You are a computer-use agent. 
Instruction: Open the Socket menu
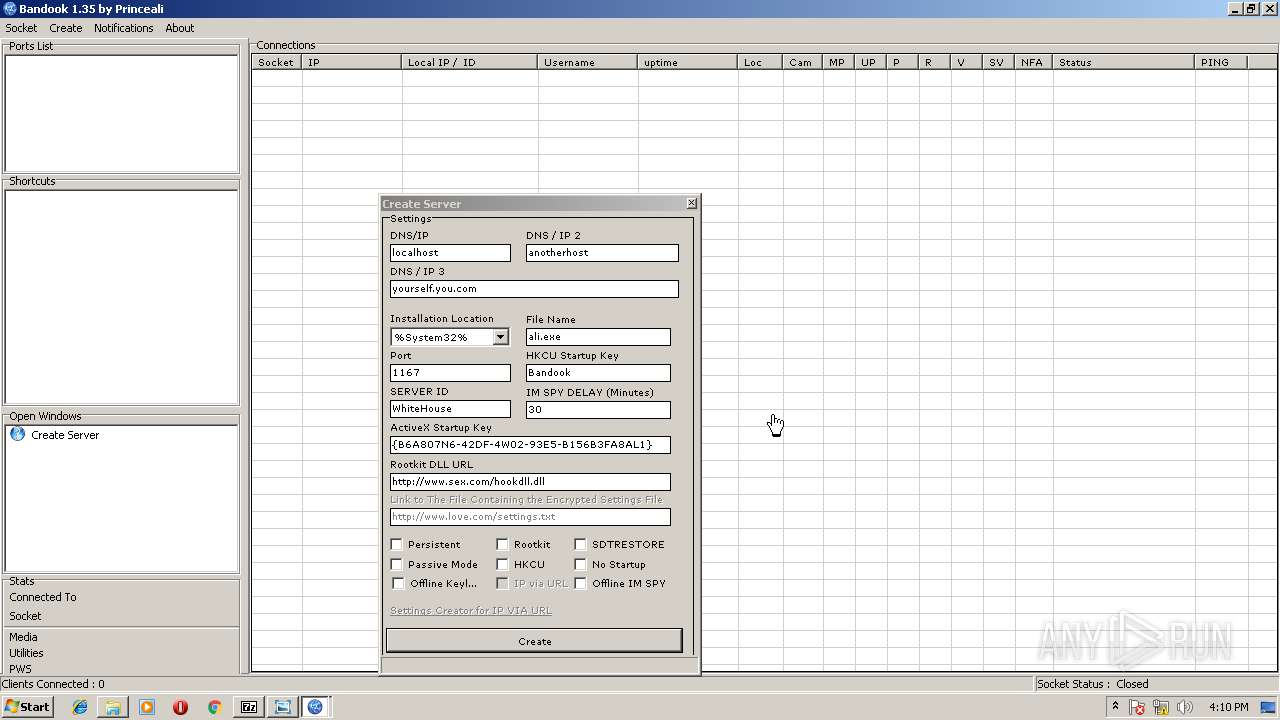(x=21, y=28)
